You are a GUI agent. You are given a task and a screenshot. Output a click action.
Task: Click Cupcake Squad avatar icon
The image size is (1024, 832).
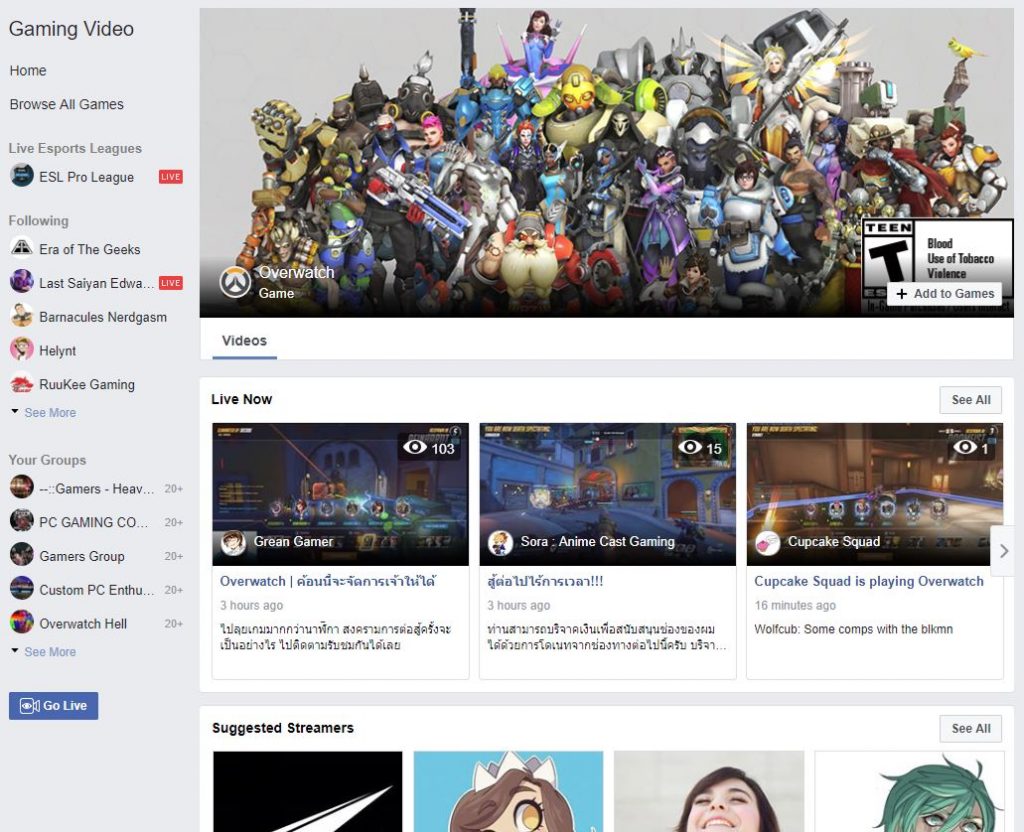coord(767,543)
